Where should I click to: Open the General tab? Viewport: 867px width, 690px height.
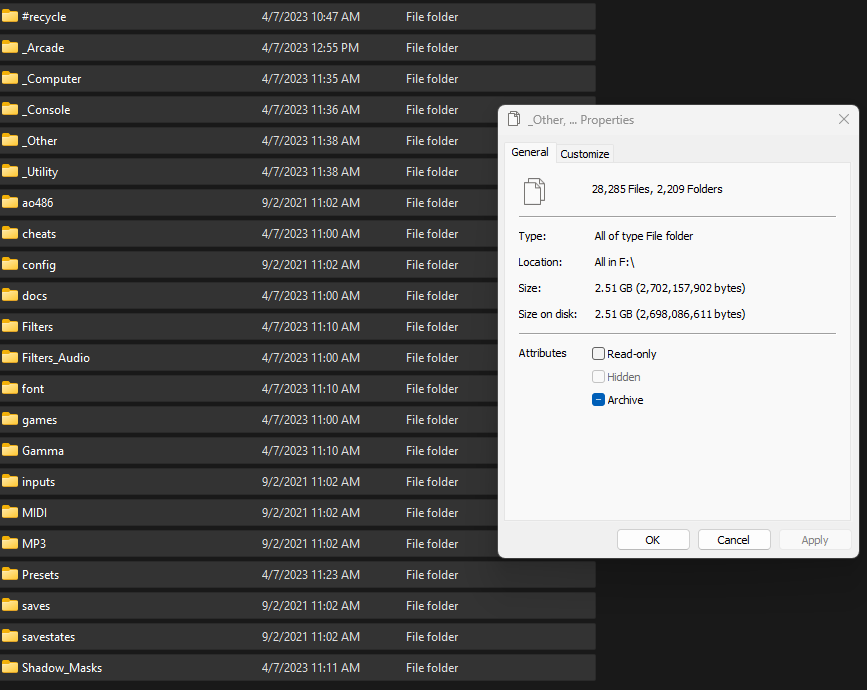point(530,152)
